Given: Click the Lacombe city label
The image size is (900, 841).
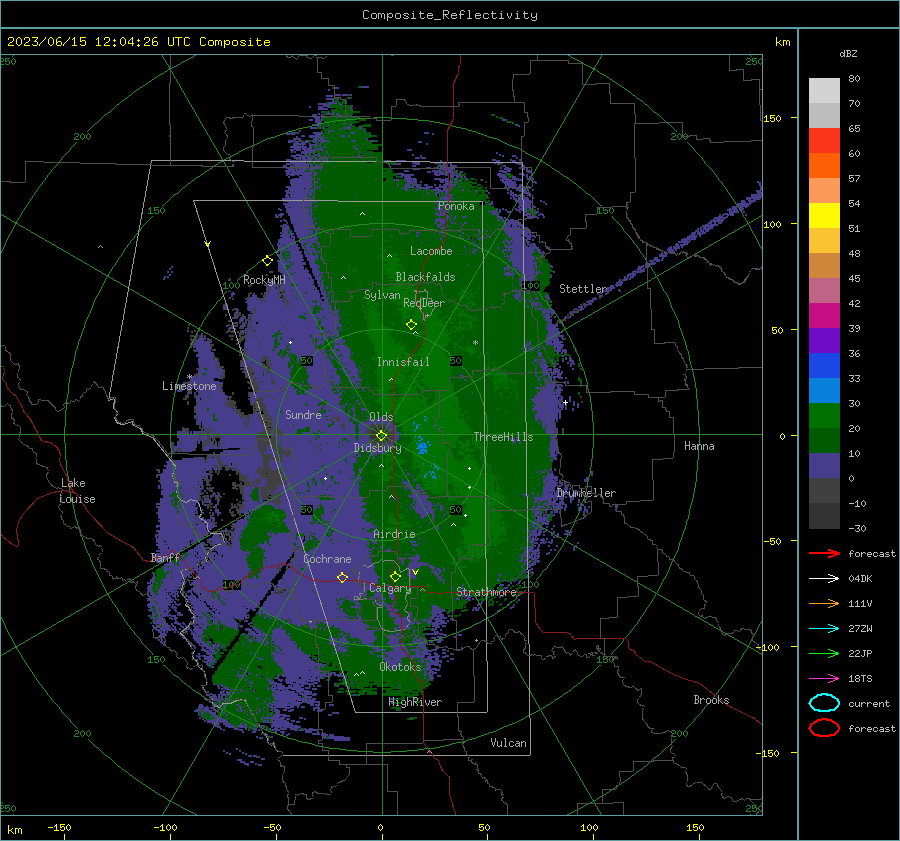Looking at the screenshot, I should pyautogui.click(x=431, y=251).
